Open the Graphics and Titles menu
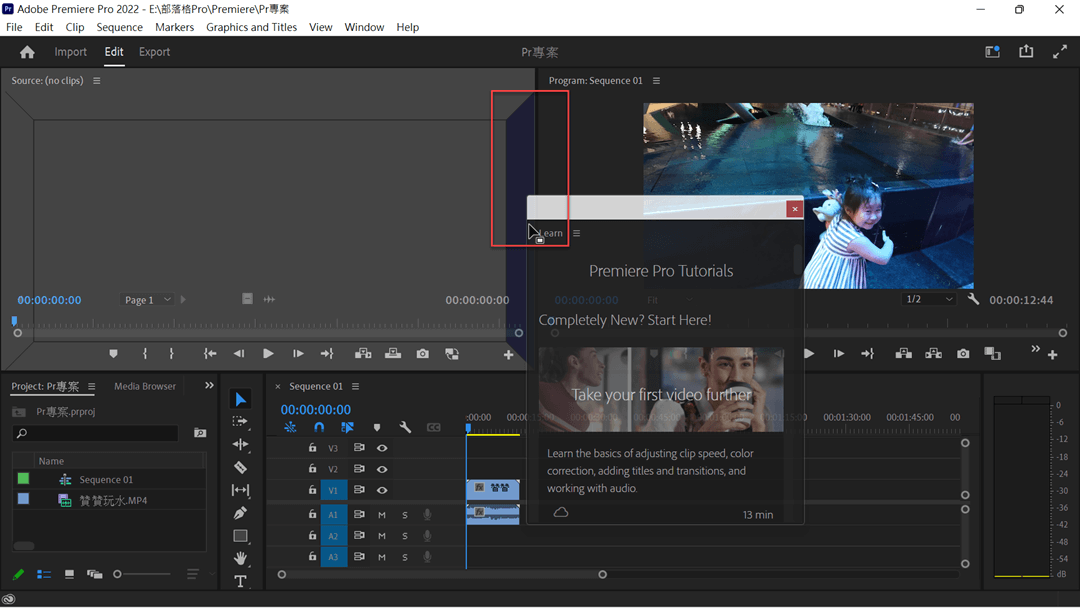The image size is (1080, 608). [251, 27]
